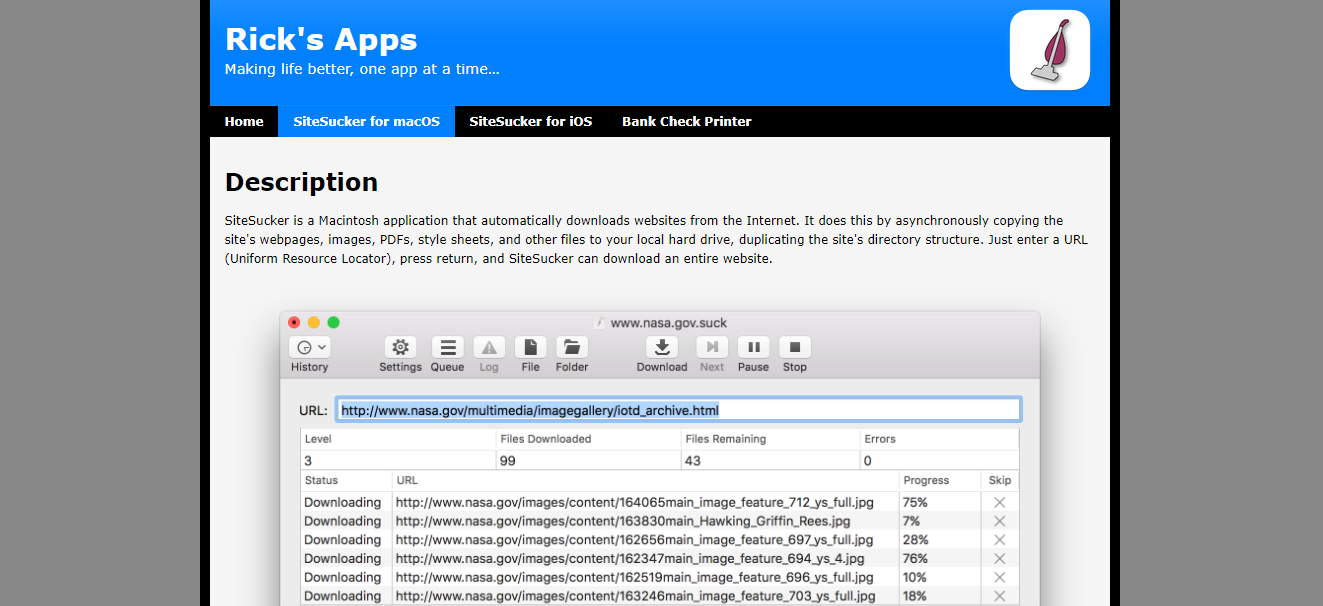
Task: Click the green zoom window dot
Action: tap(334, 322)
